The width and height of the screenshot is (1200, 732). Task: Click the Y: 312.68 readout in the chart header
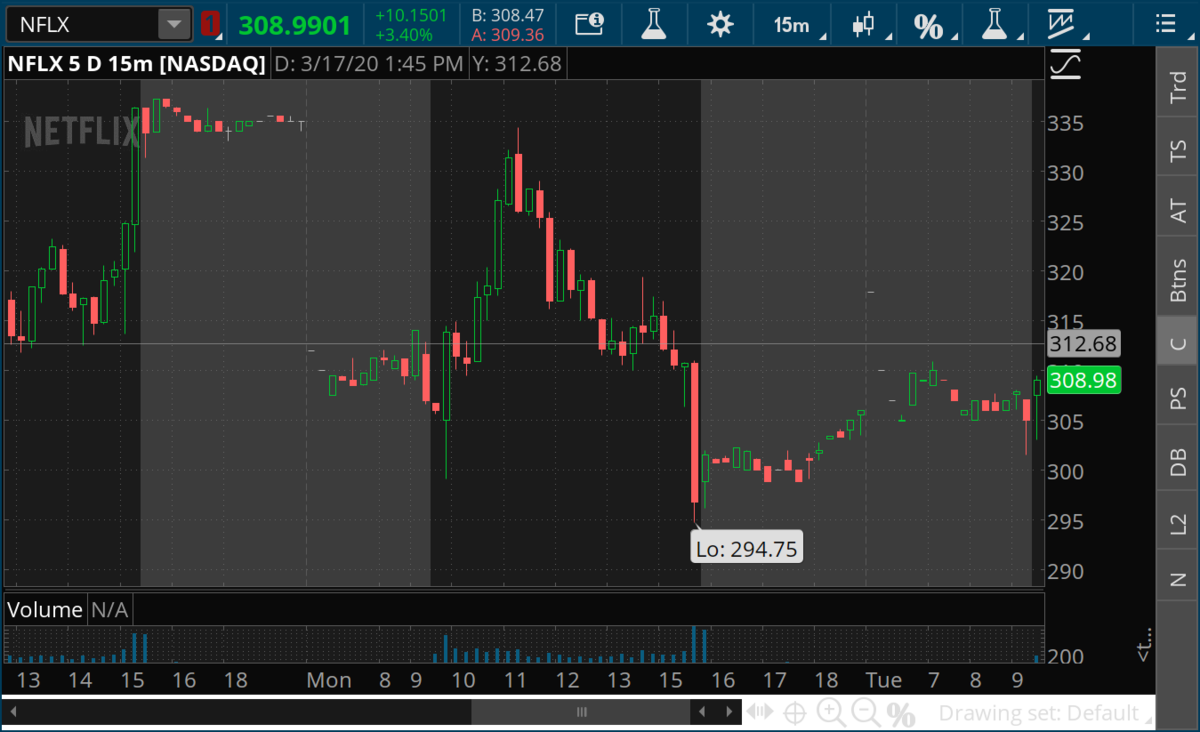[x=518, y=65]
